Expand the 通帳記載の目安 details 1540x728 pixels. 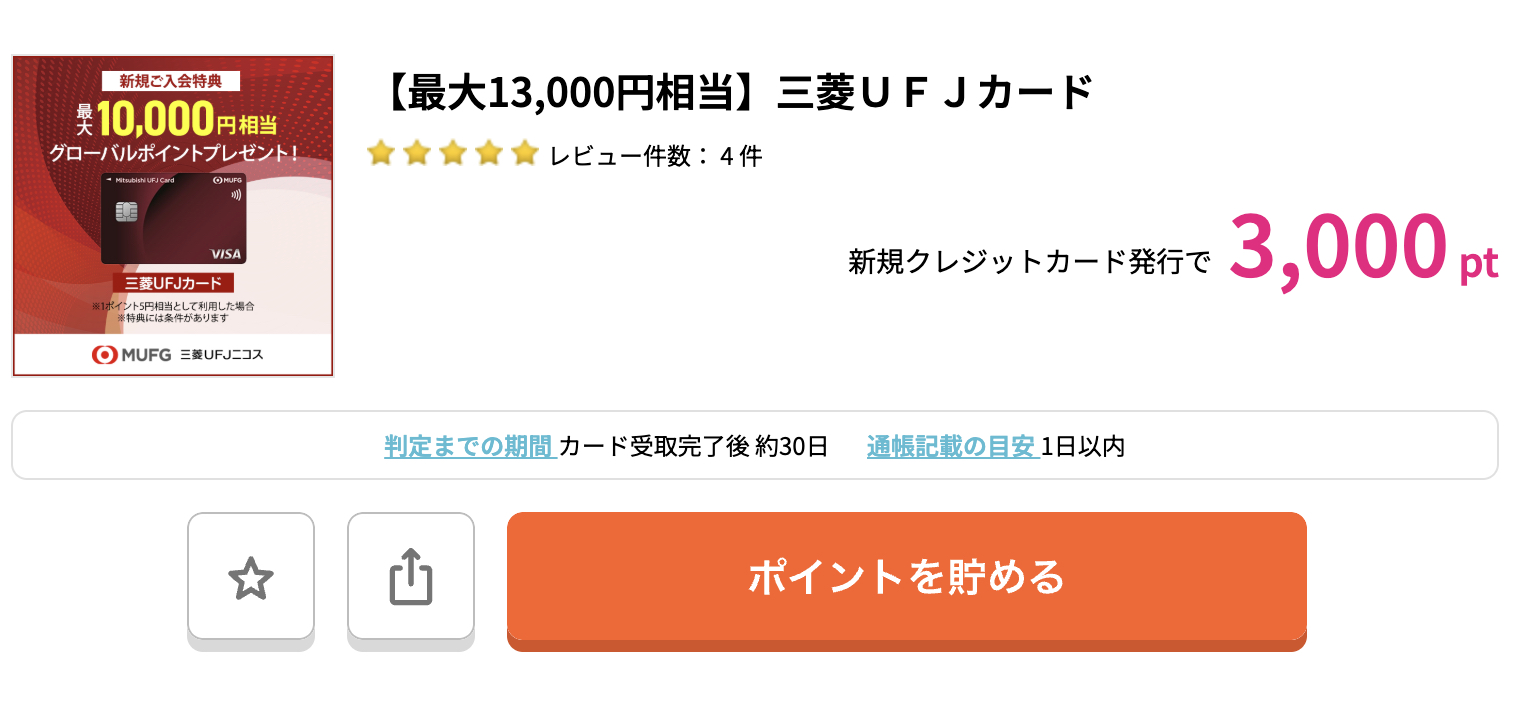[x=952, y=446]
